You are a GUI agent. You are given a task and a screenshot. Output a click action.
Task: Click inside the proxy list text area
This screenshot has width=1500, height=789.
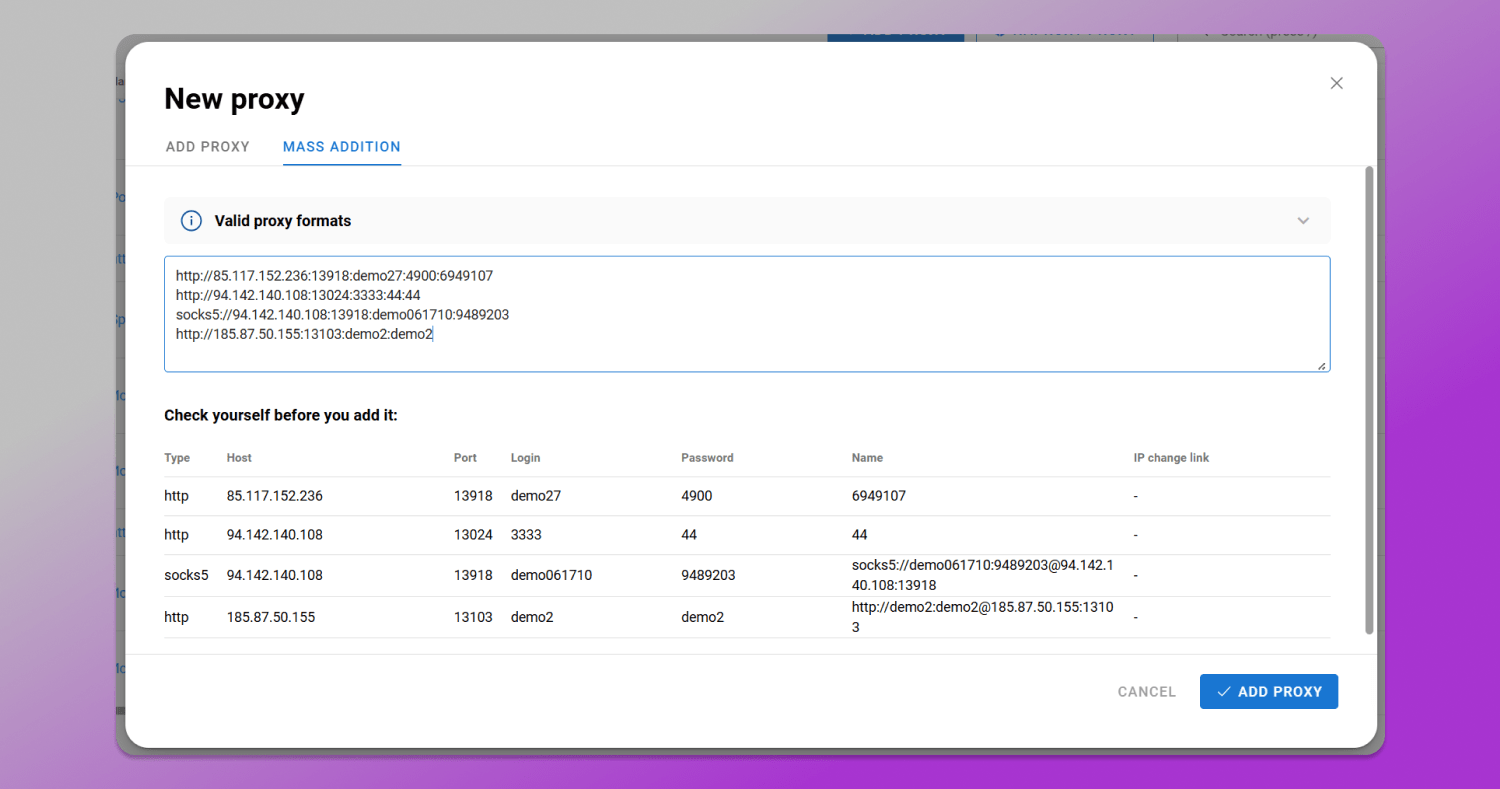pos(748,313)
